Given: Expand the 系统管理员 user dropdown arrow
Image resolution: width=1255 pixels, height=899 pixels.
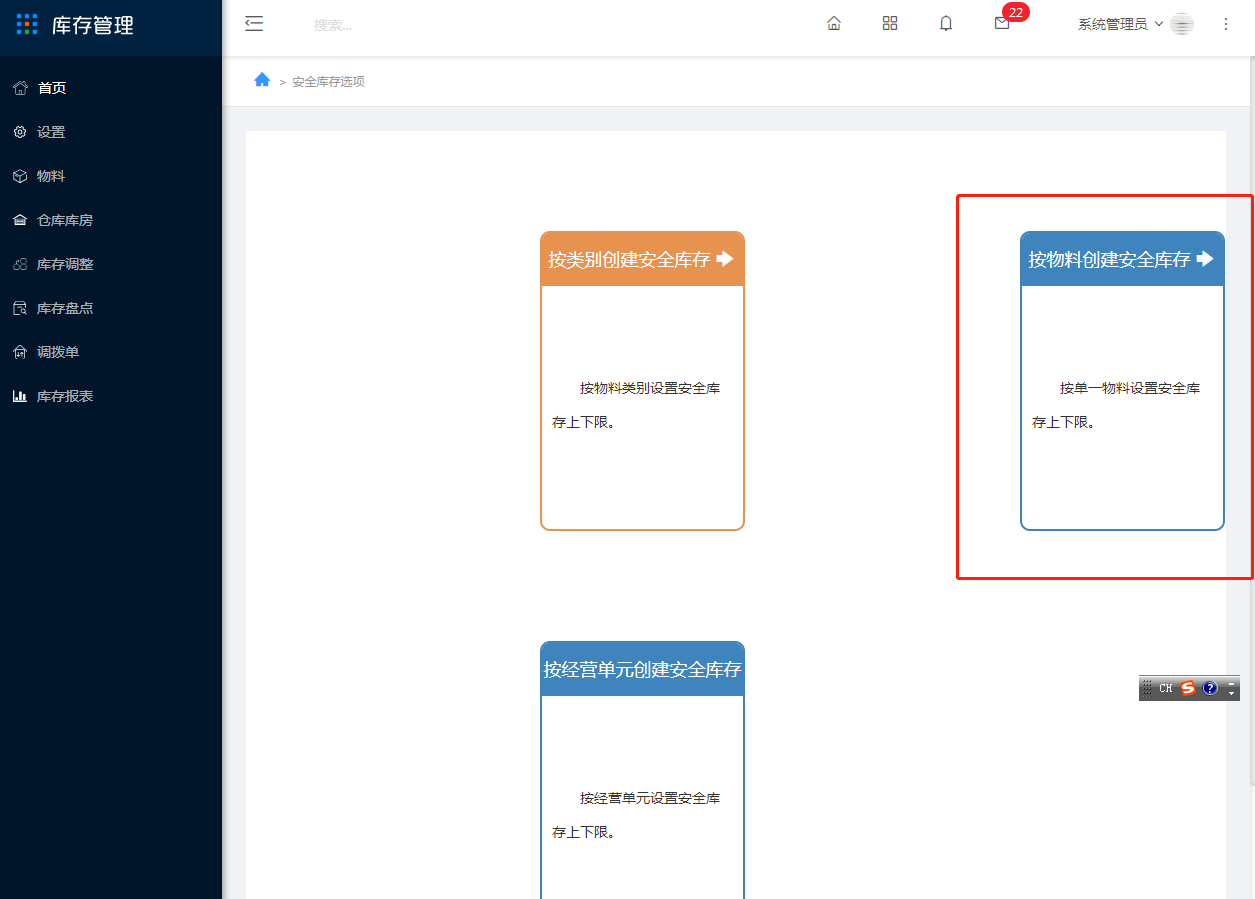Looking at the screenshot, I should 1159,24.
